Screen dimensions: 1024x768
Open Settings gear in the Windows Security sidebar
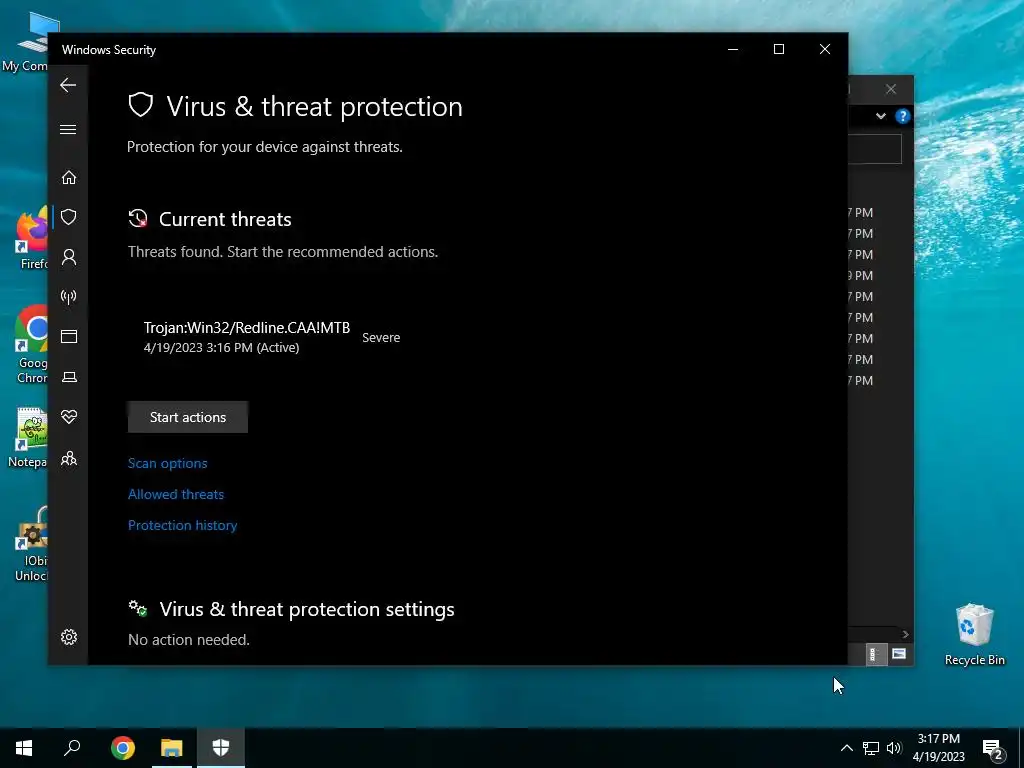pos(69,637)
